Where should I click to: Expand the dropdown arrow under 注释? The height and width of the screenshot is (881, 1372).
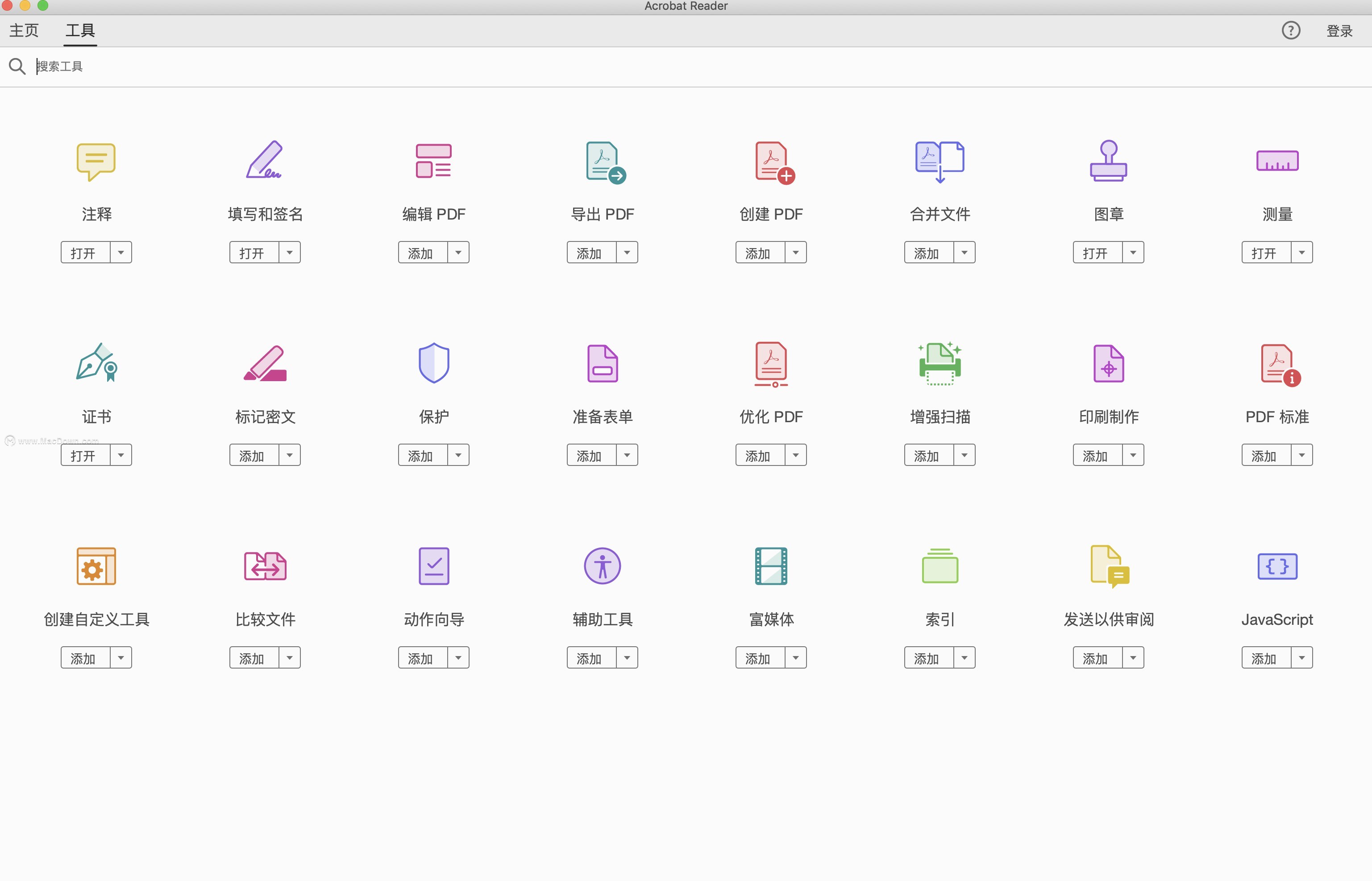click(x=121, y=252)
